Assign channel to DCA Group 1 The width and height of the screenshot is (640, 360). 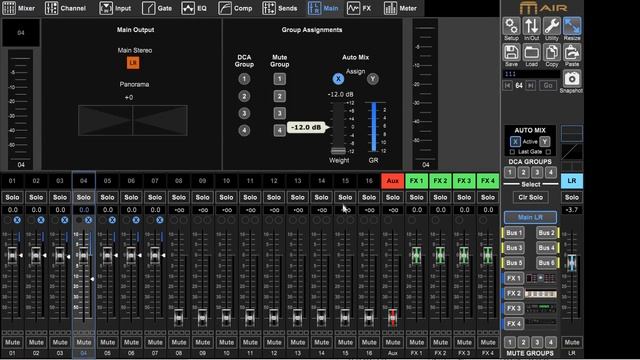244,79
